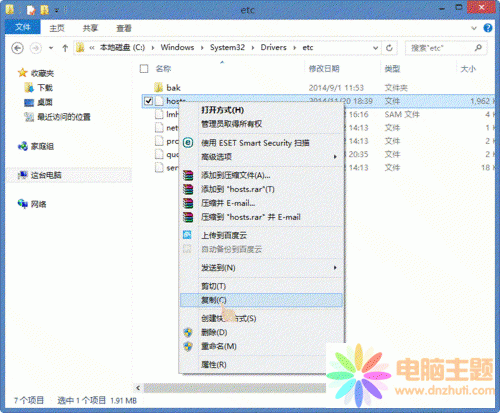Click Drivers breadcrumb in address bar

(x=274, y=47)
